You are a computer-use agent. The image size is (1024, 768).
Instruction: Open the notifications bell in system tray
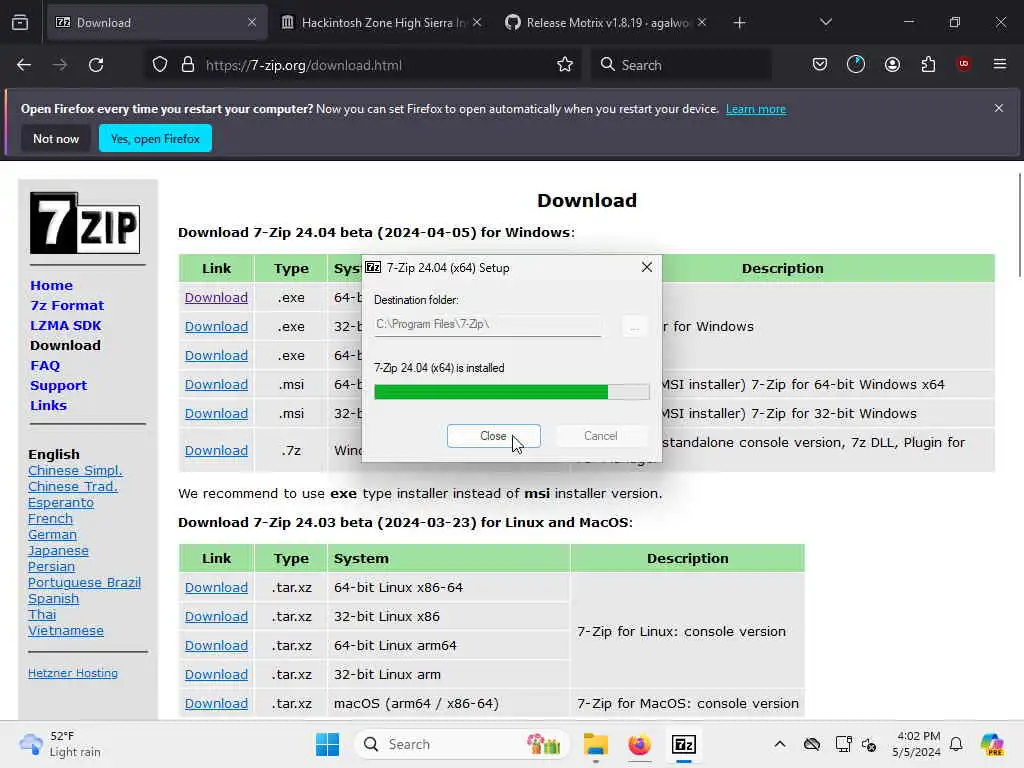coord(956,744)
